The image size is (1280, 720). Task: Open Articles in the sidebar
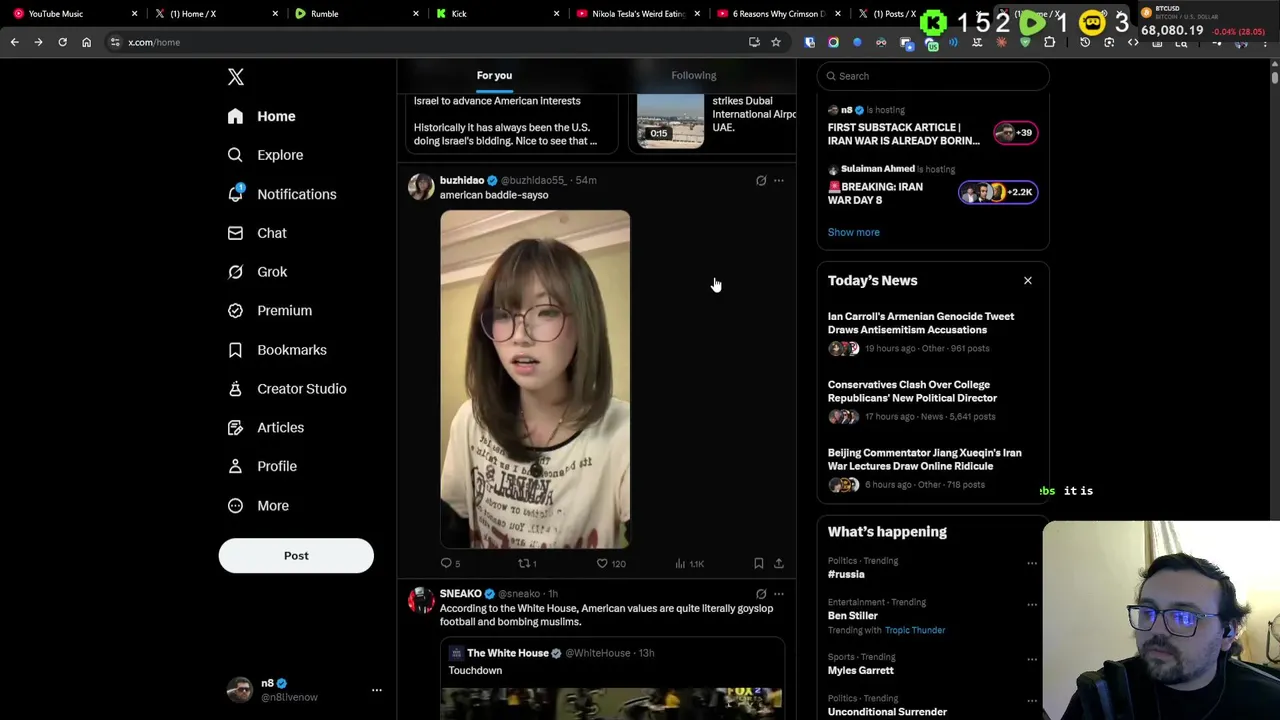[x=266, y=428]
